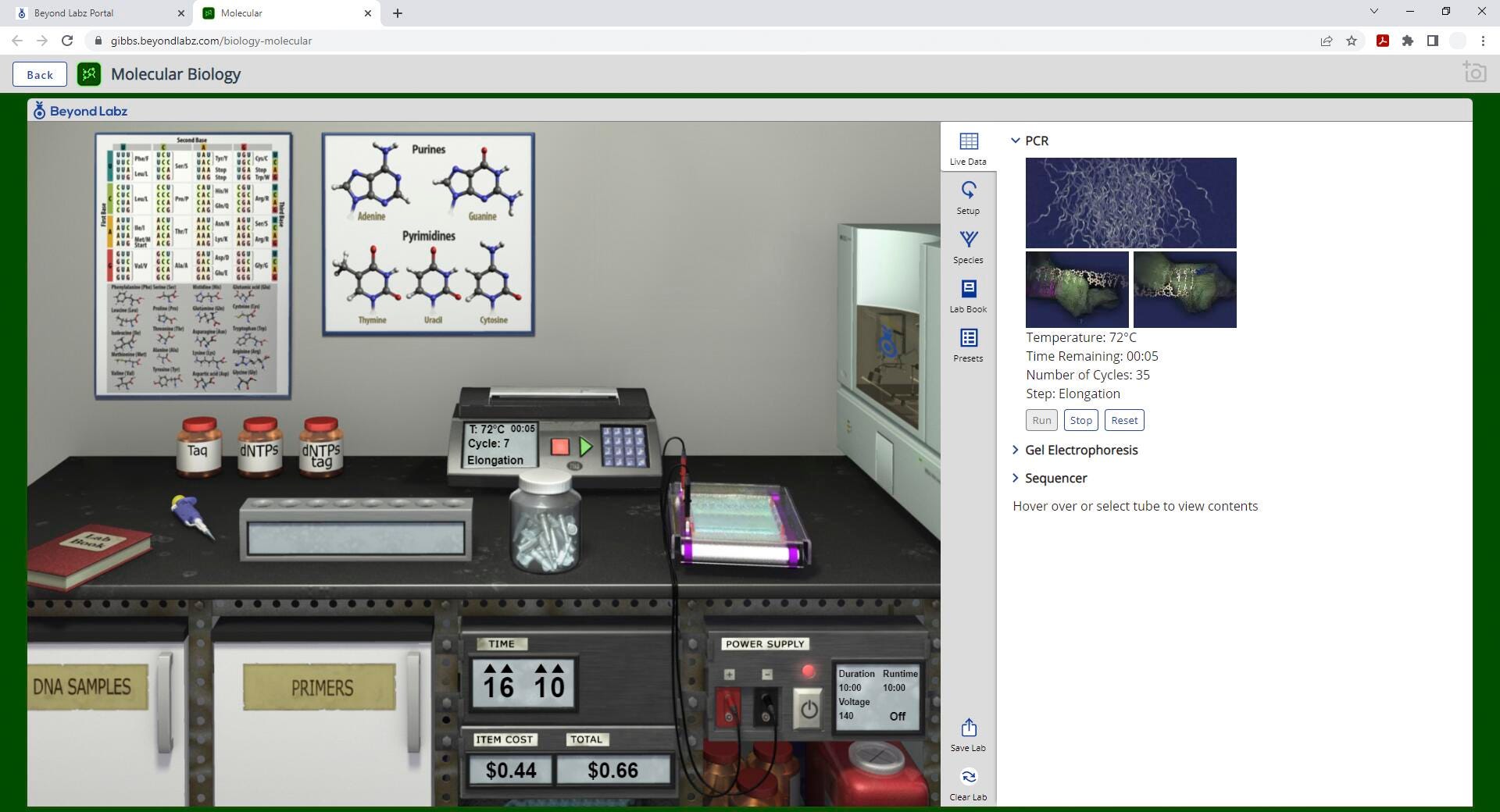Viewport: 1500px width, 812px height.
Task: Collapse the PCR section
Action: [x=1016, y=141]
